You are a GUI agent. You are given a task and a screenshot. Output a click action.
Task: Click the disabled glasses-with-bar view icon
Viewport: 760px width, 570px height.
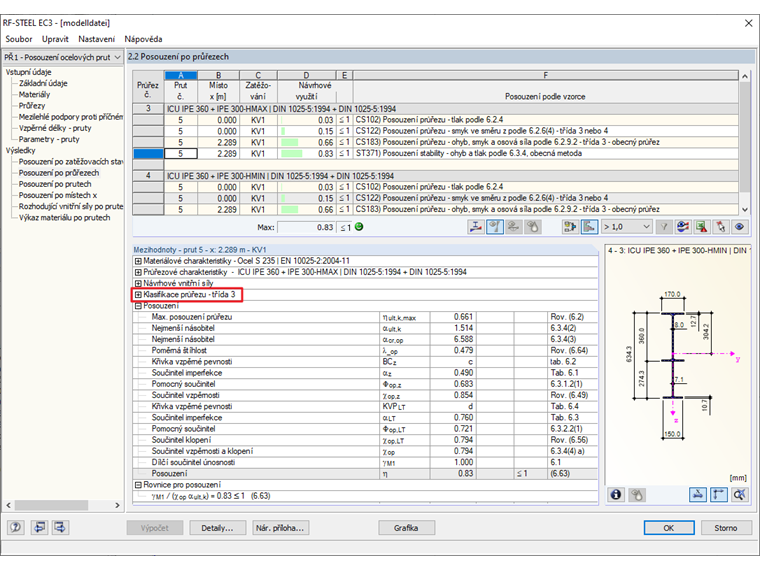[513, 227]
